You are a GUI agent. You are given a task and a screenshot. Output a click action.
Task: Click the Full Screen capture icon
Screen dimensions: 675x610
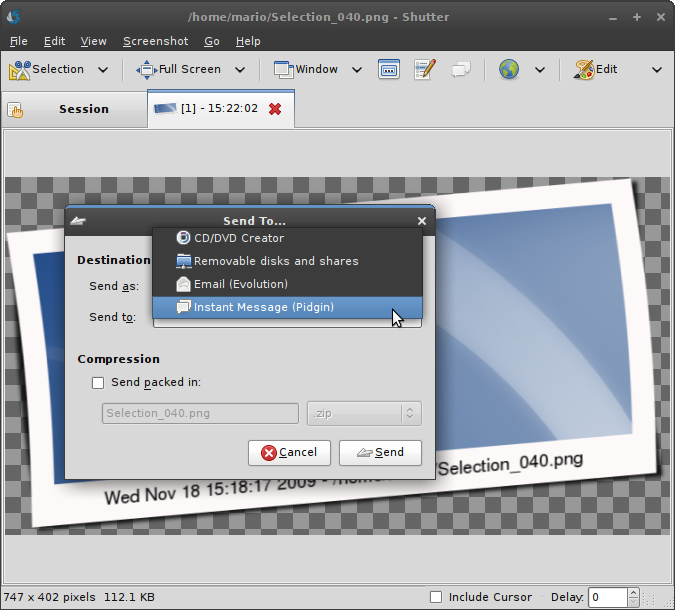point(146,70)
